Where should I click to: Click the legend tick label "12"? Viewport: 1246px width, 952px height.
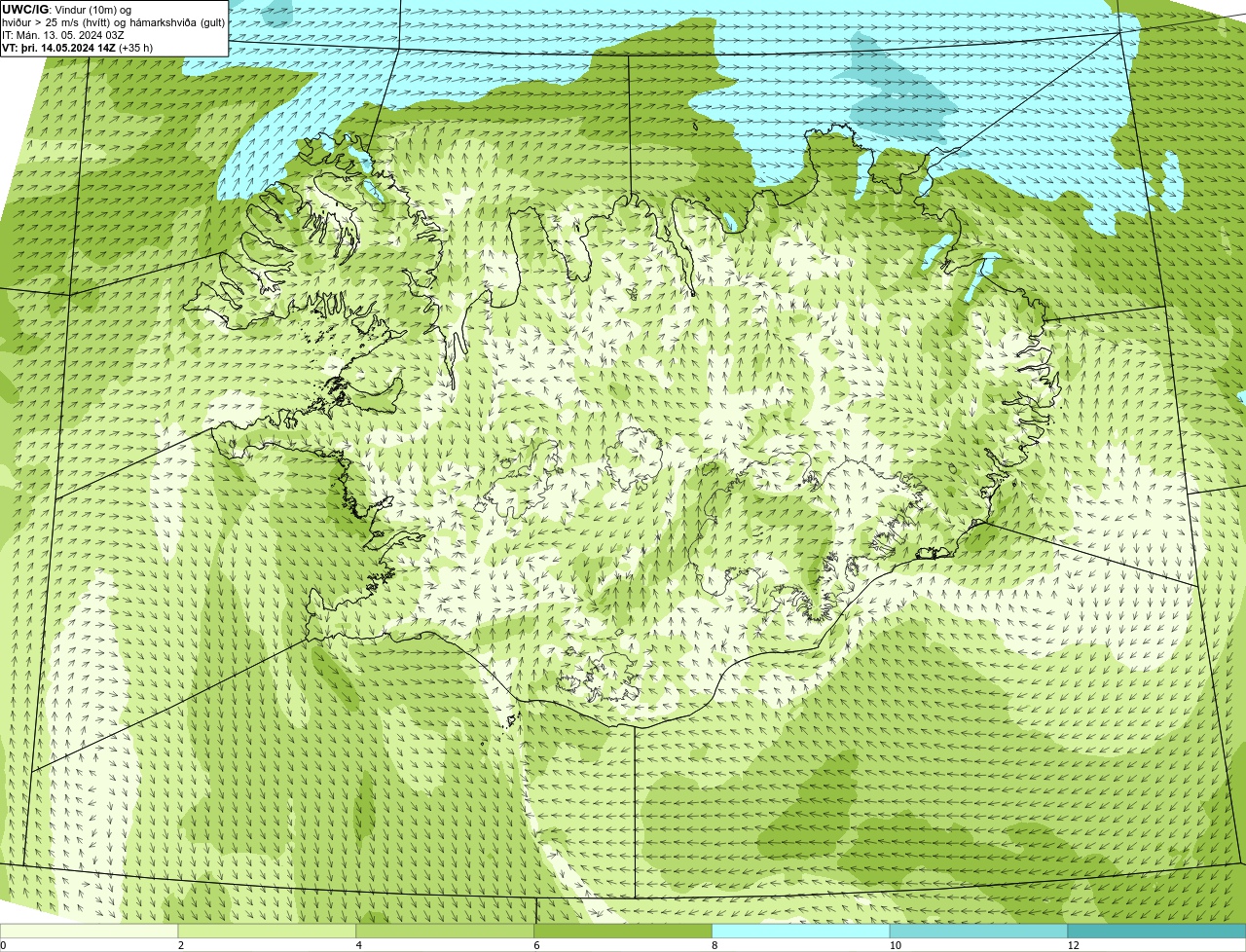(x=1072, y=945)
